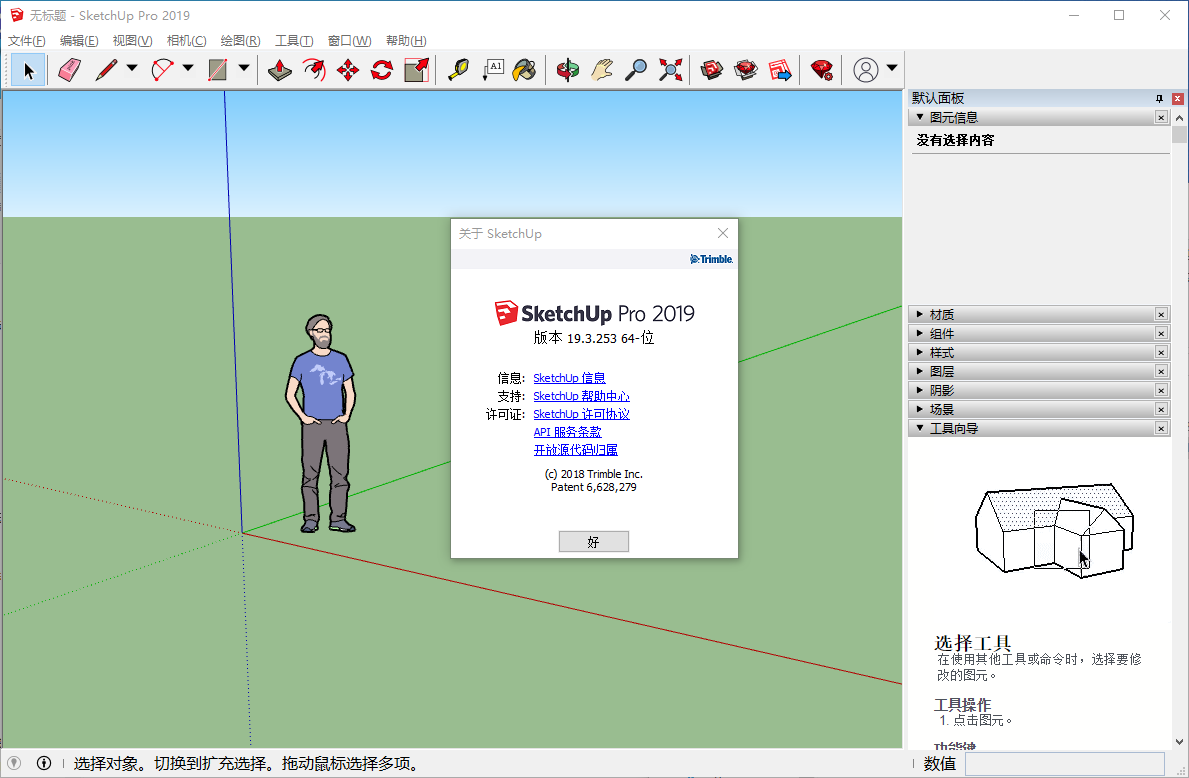The height and width of the screenshot is (778, 1189).
Task: Expand the 材质 panel section
Action: point(941,315)
